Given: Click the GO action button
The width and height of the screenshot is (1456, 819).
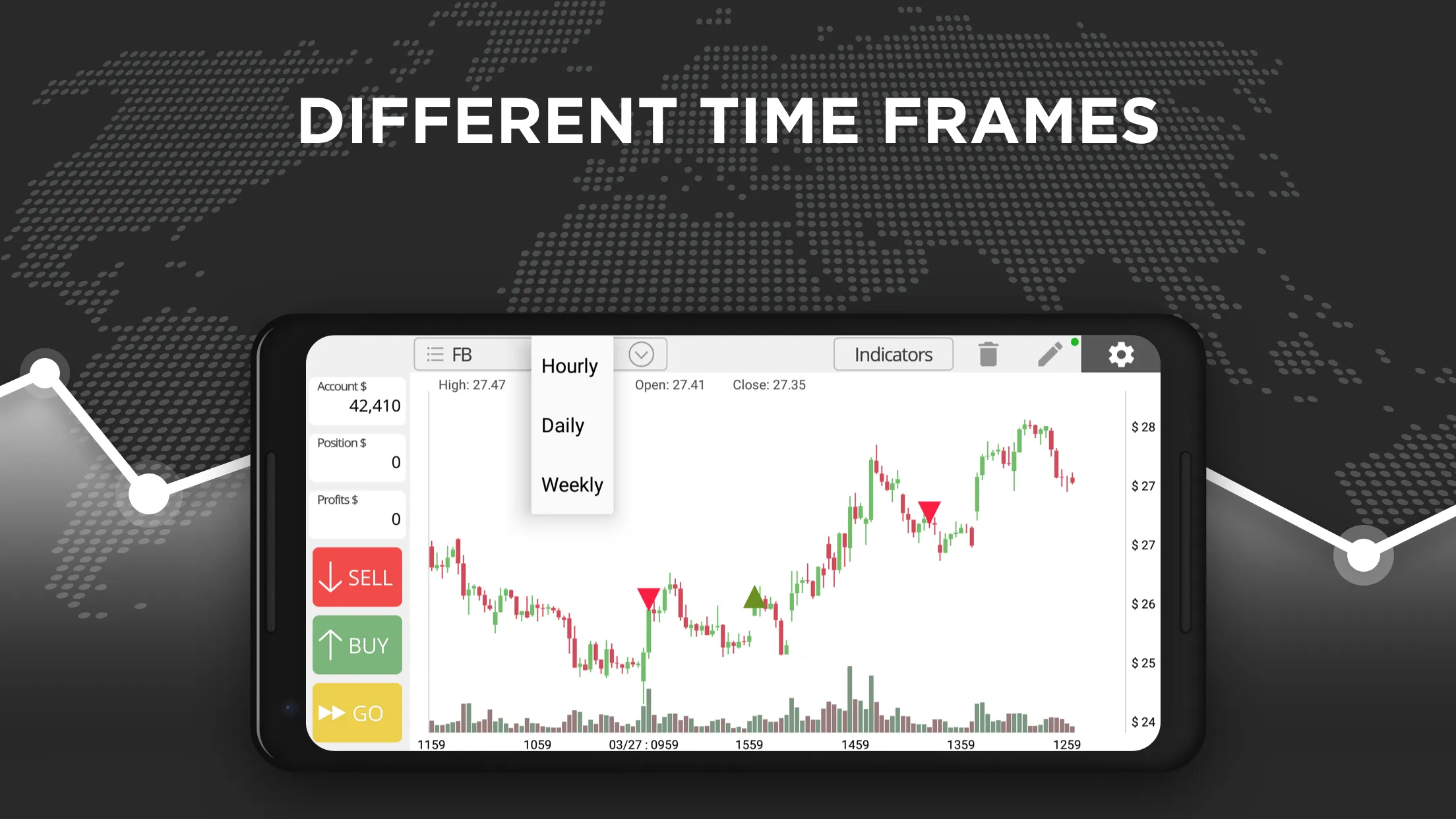Looking at the screenshot, I should pos(358,712).
